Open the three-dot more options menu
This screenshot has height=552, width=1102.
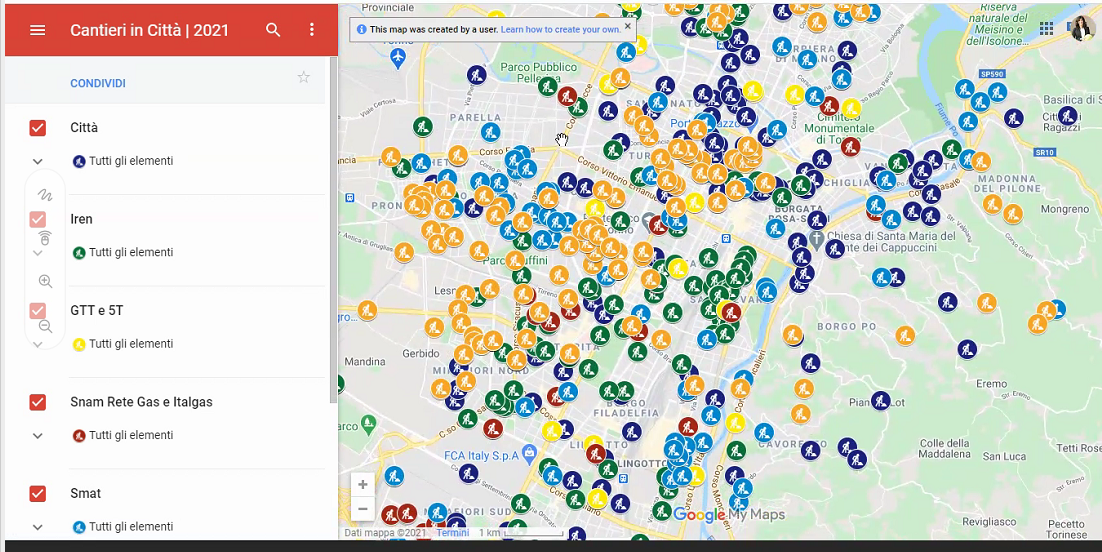tap(312, 30)
